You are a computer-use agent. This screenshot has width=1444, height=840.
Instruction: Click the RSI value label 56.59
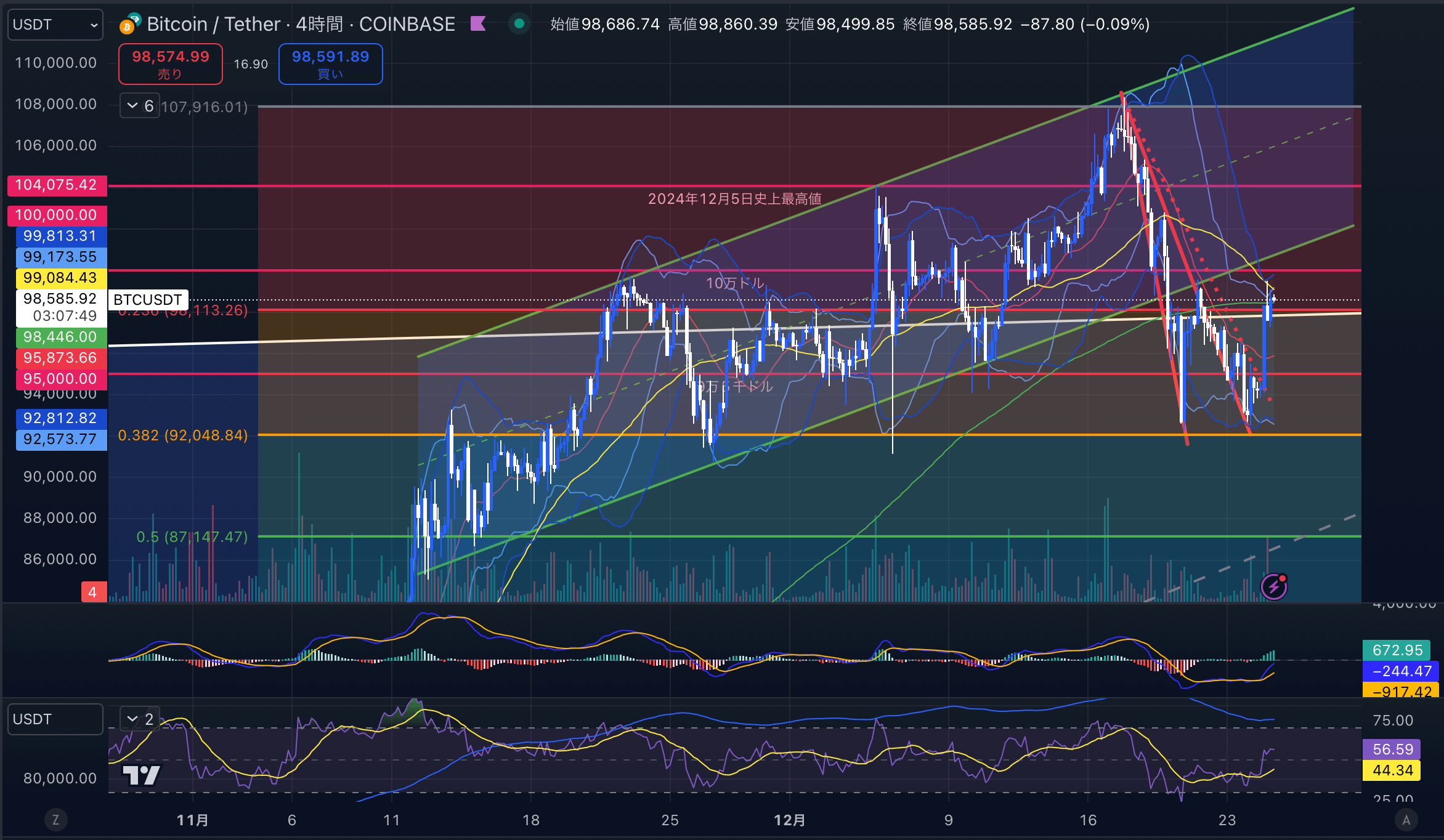point(1392,749)
